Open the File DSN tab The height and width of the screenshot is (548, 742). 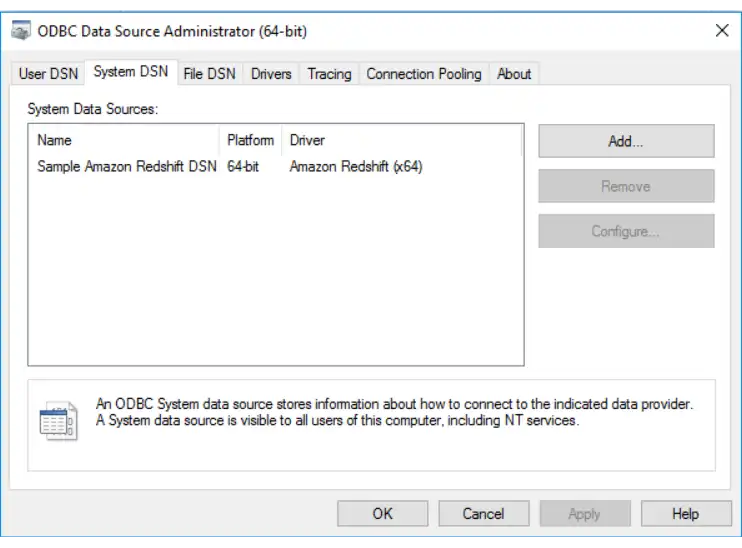click(209, 74)
